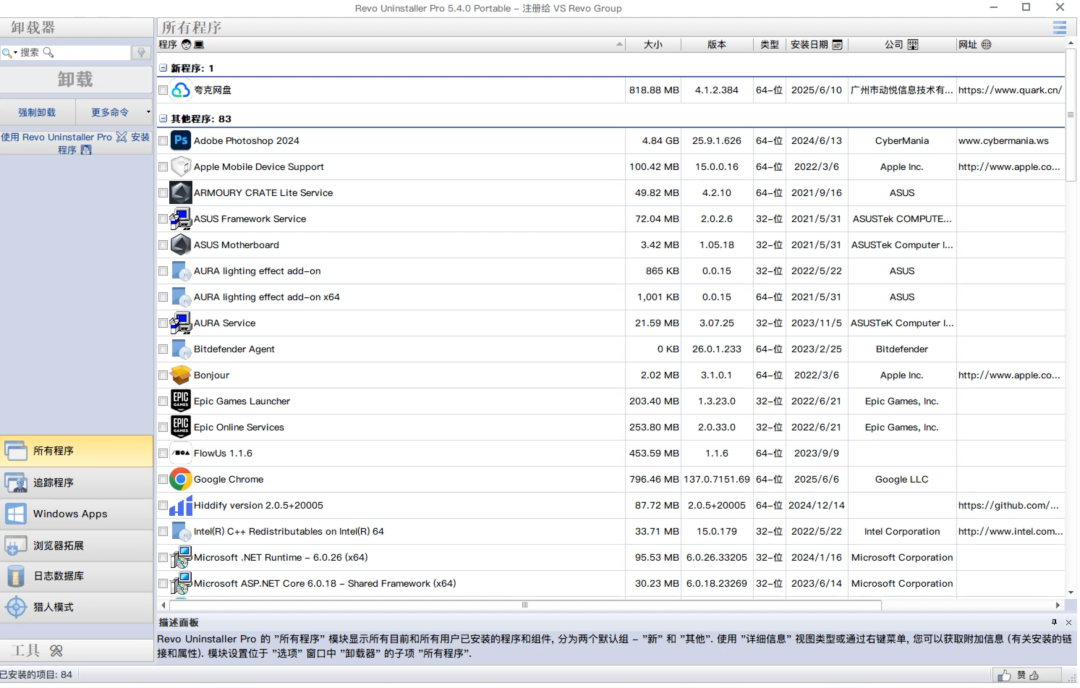This screenshot has height=688, width=1080.
Task: Switch to 猎人模式 sidebar tab
Action: pyautogui.click(x=76, y=607)
